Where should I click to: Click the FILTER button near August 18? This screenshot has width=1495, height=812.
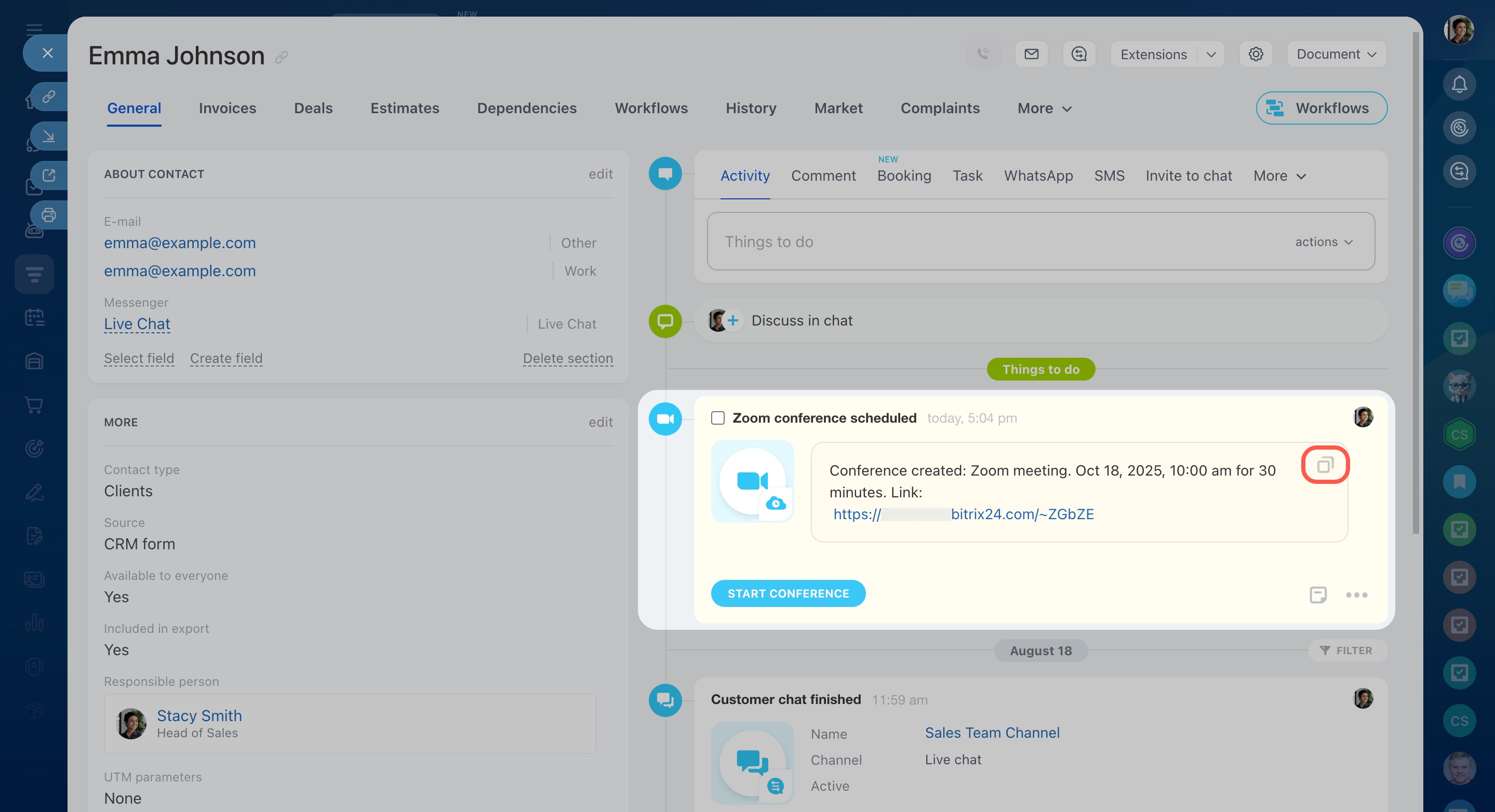point(1346,650)
